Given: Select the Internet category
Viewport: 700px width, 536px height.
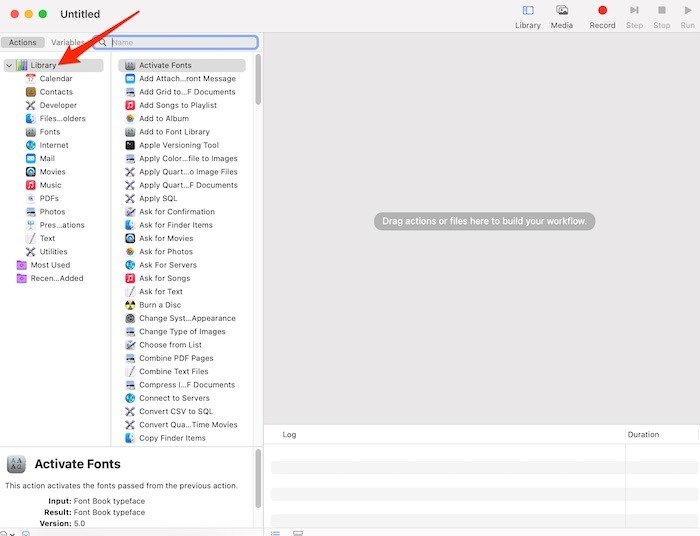Looking at the screenshot, I should click(x=47, y=145).
